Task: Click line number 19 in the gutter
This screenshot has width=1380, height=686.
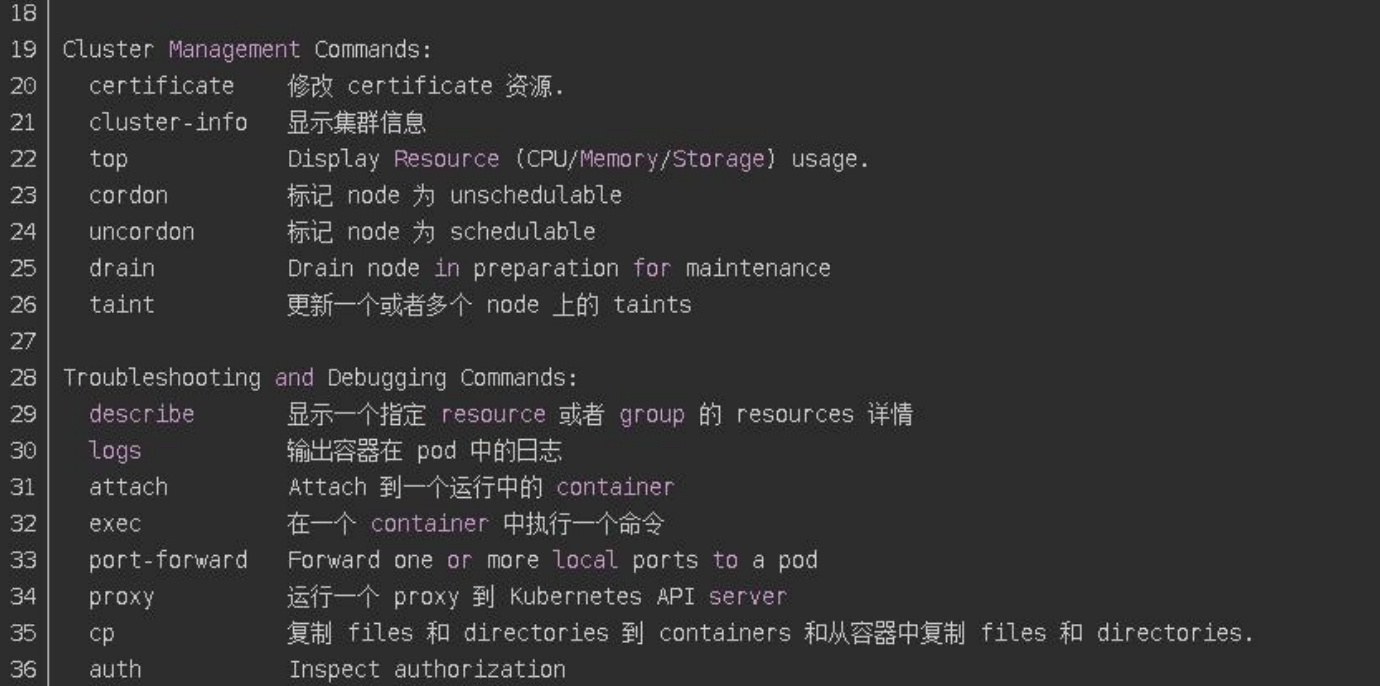Action: pyautogui.click(x=23, y=49)
